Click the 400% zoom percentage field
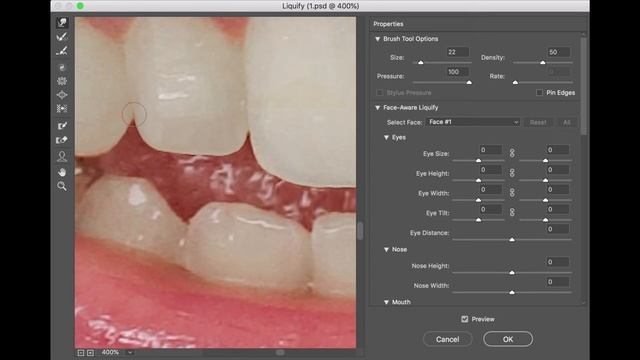Screen dimensions: 640x360 coord(110,352)
